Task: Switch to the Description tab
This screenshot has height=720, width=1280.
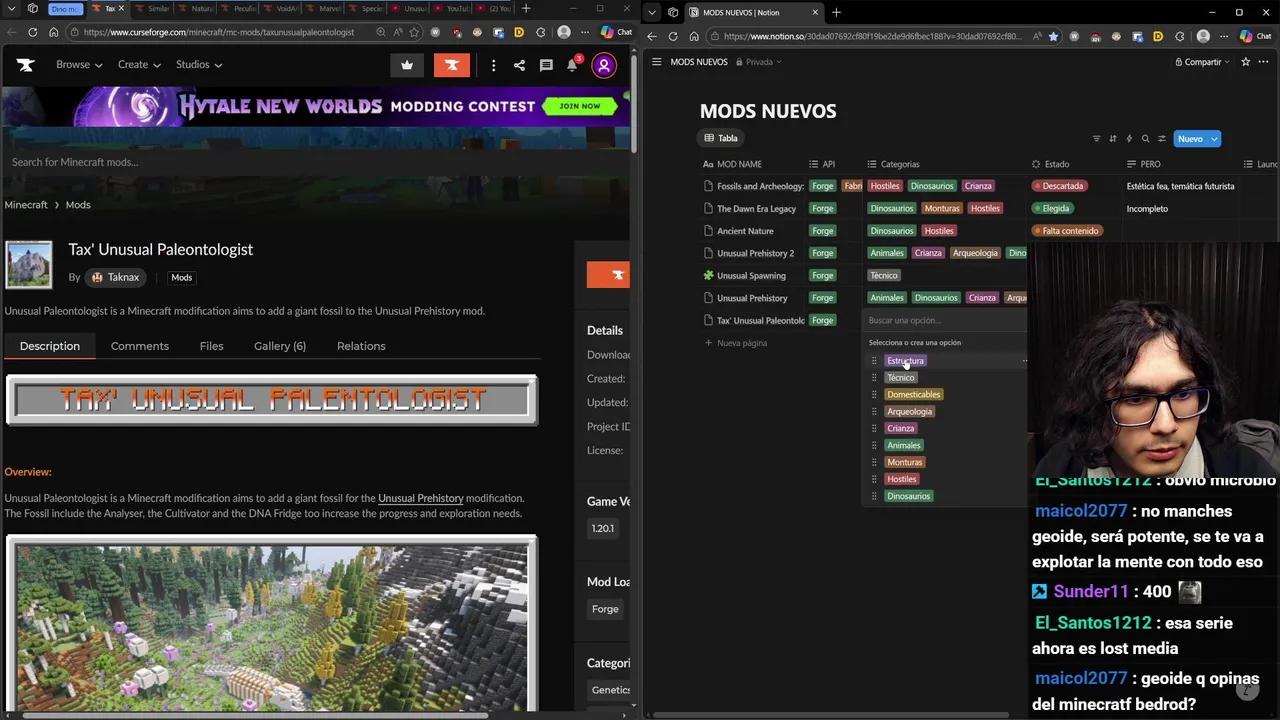Action: [x=50, y=346]
